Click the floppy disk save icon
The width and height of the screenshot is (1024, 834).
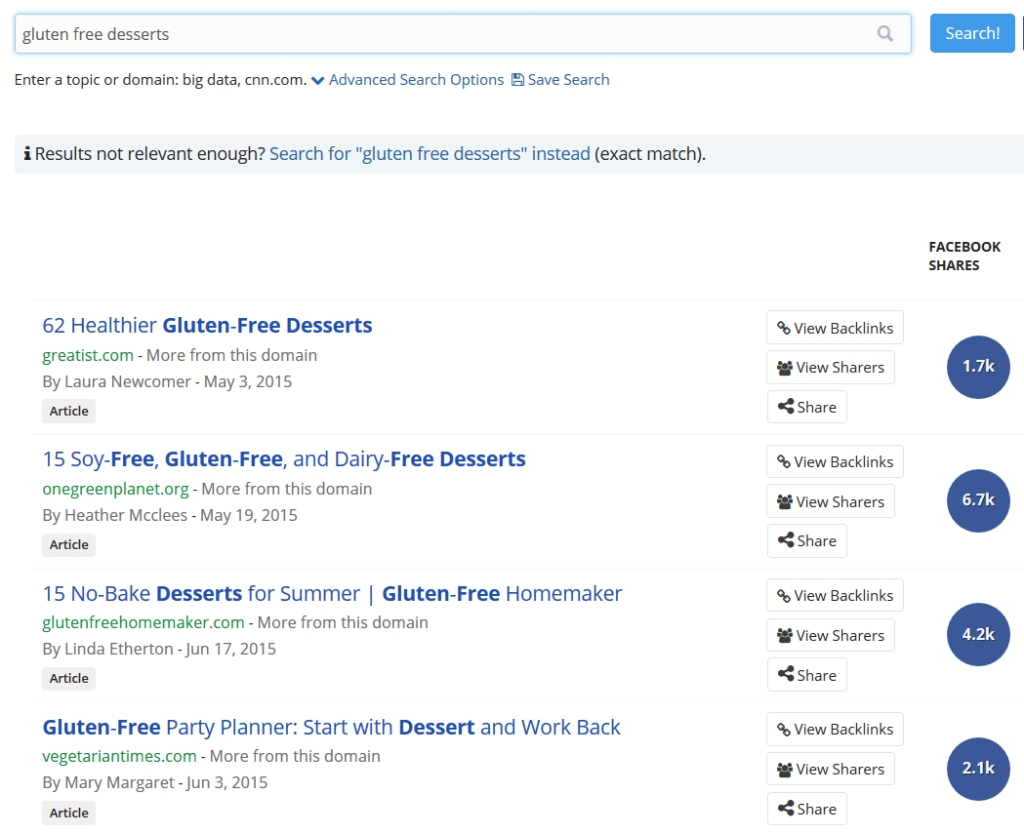tap(517, 80)
